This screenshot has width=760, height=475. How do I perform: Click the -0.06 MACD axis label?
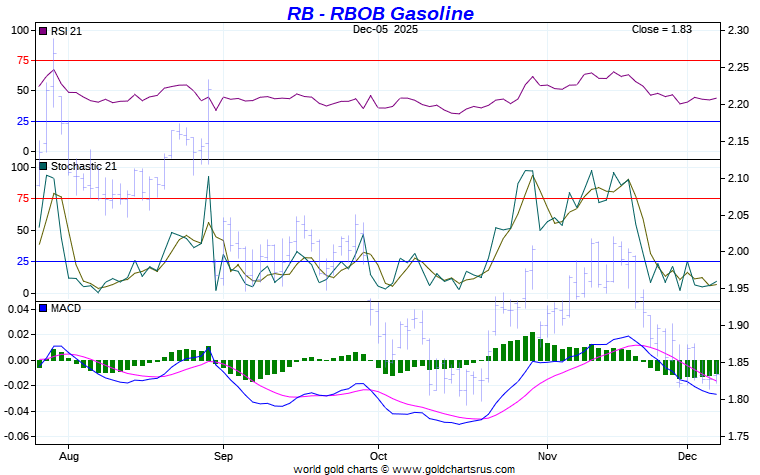[18, 437]
